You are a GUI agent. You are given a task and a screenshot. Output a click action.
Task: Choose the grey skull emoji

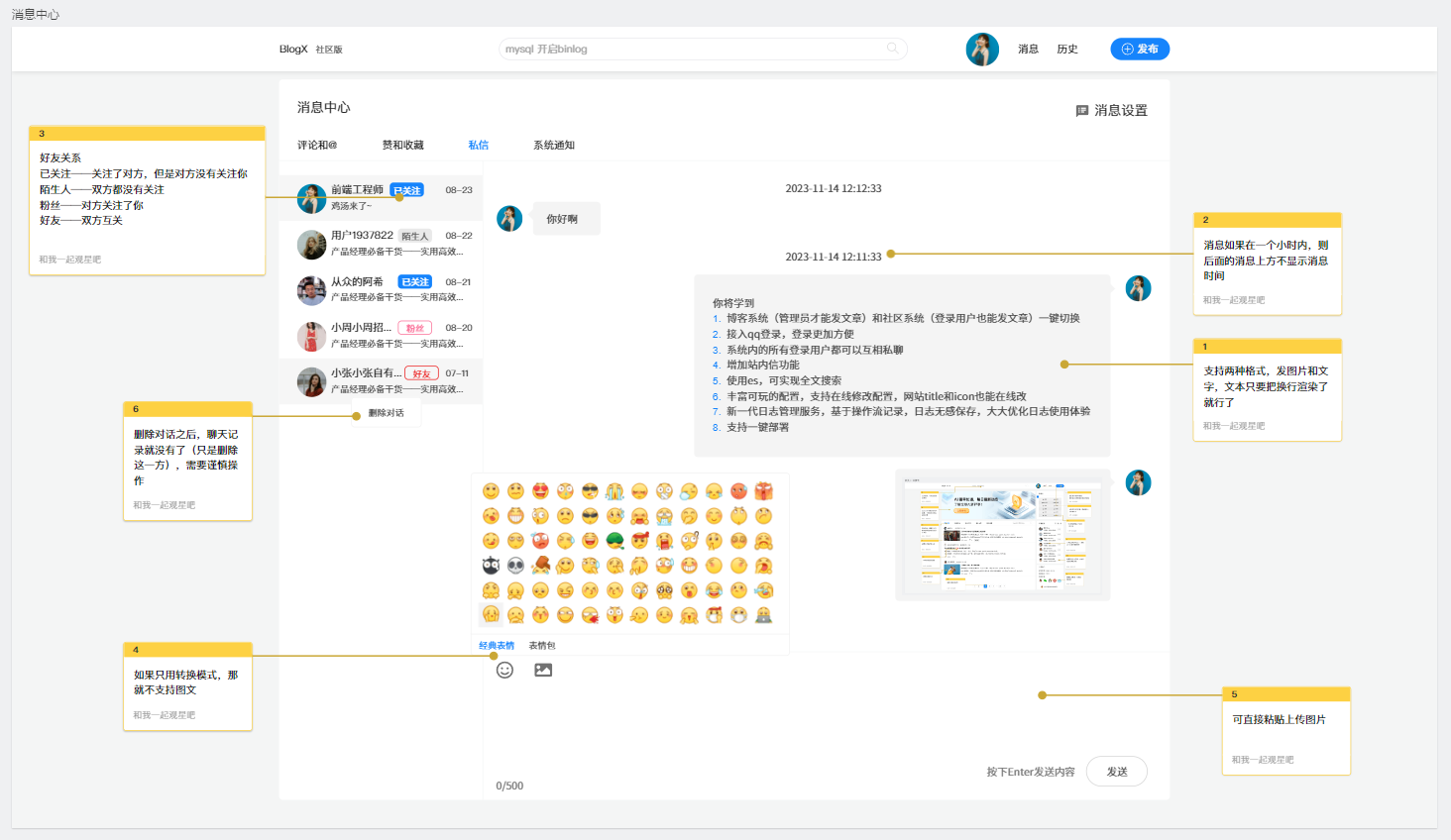[x=515, y=566]
